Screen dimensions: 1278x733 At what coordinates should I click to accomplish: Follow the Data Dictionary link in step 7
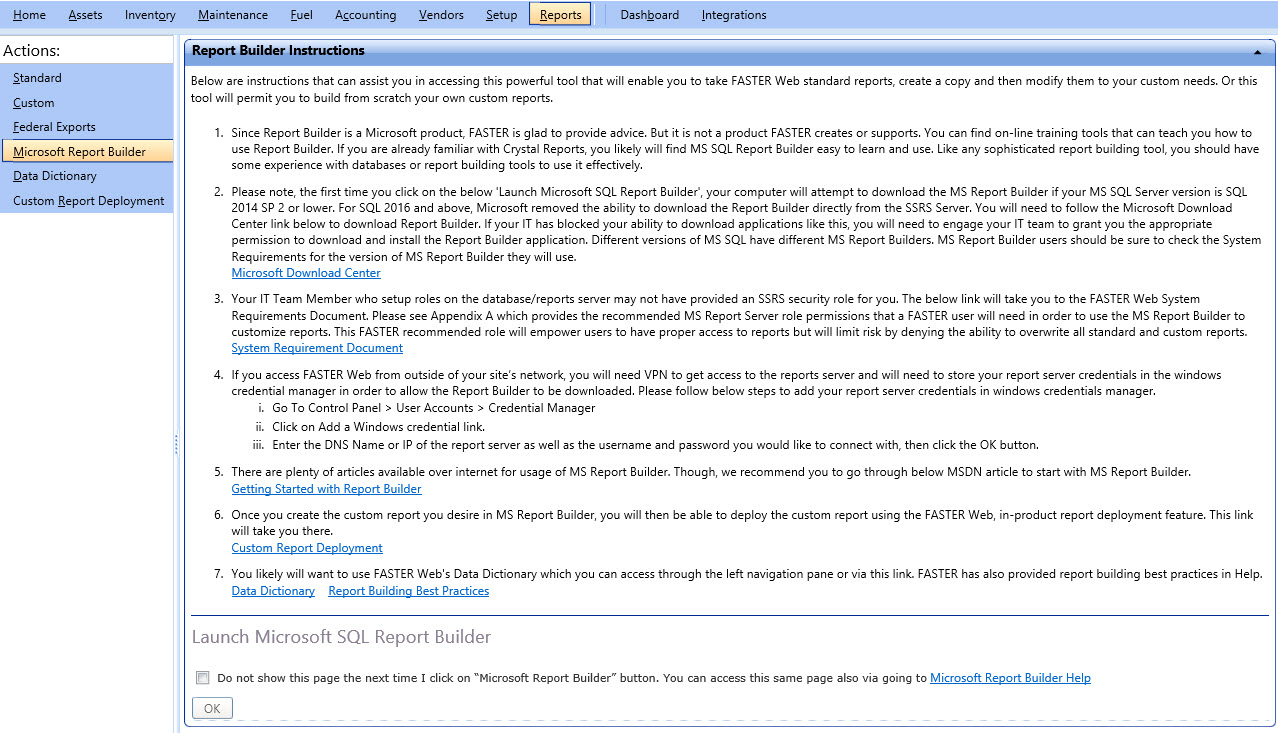coord(273,591)
